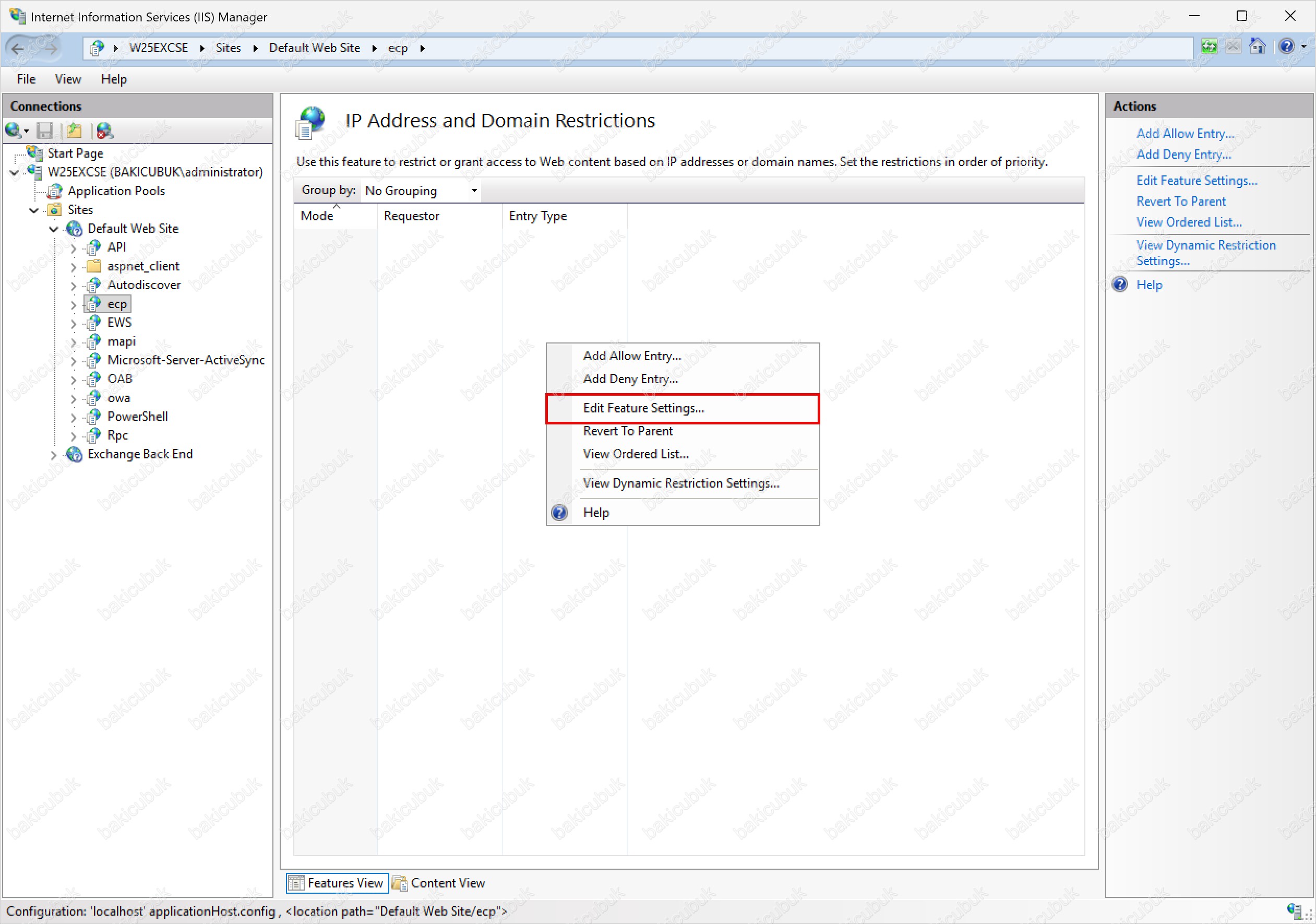Expand the Microsoft-Server-ActiveSync node
The image size is (1316, 924).
[x=74, y=361]
